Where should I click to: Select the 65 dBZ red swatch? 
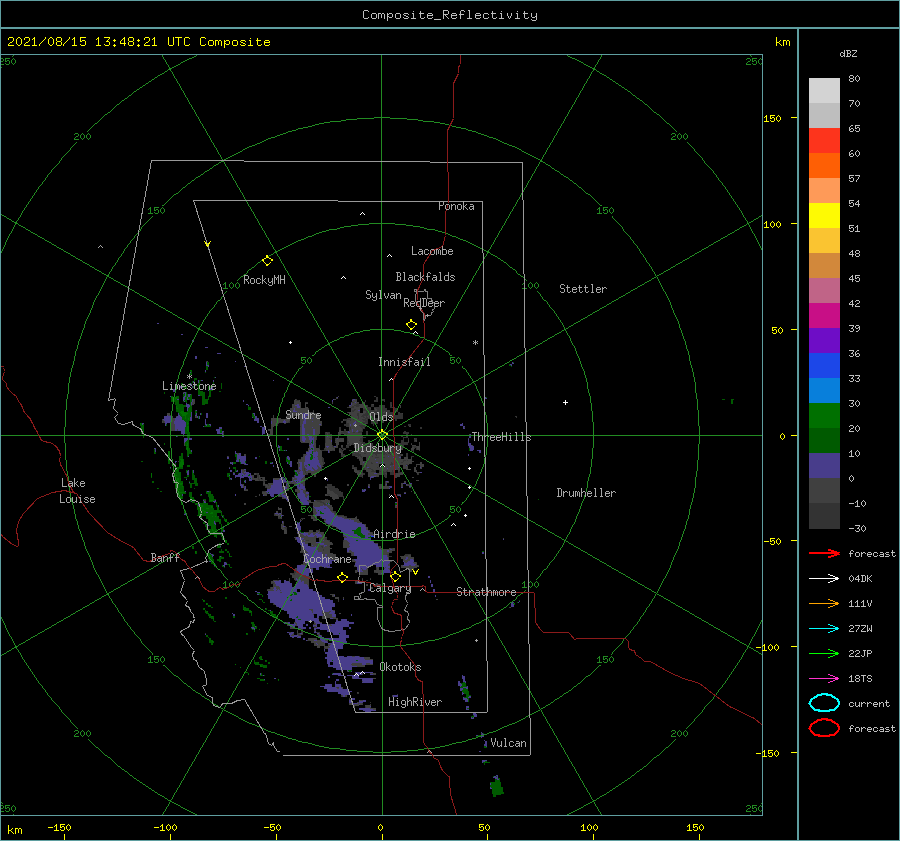coord(824,140)
